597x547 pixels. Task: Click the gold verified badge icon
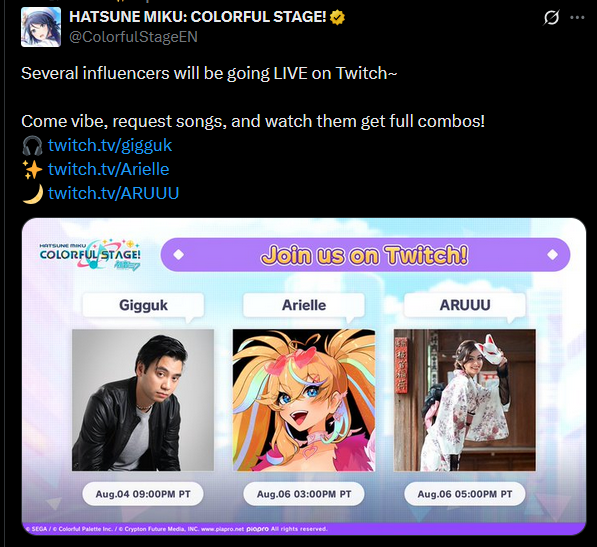[337, 17]
